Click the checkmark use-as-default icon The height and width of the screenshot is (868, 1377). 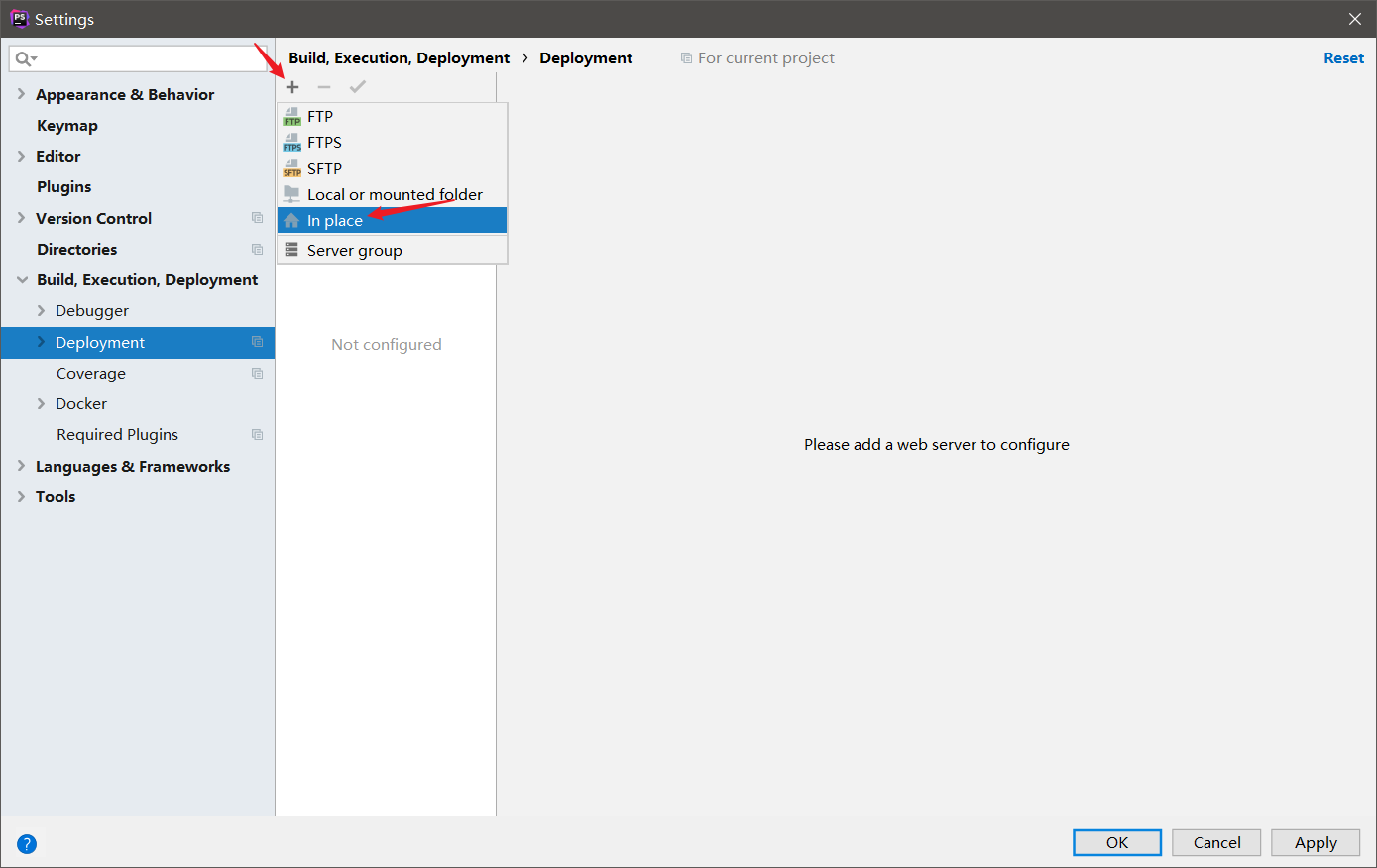pos(357,87)
